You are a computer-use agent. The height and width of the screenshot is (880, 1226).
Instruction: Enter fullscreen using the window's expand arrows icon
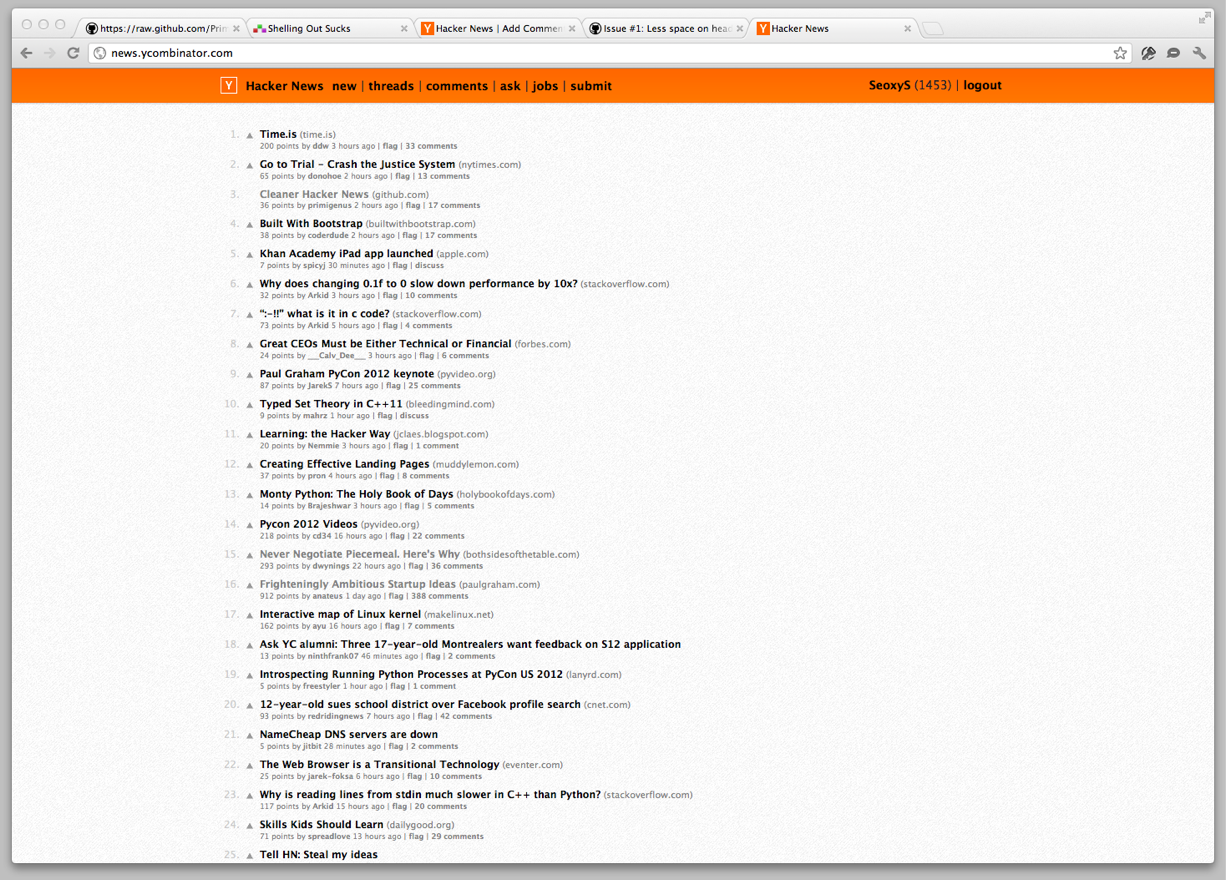click(1204, 18)
